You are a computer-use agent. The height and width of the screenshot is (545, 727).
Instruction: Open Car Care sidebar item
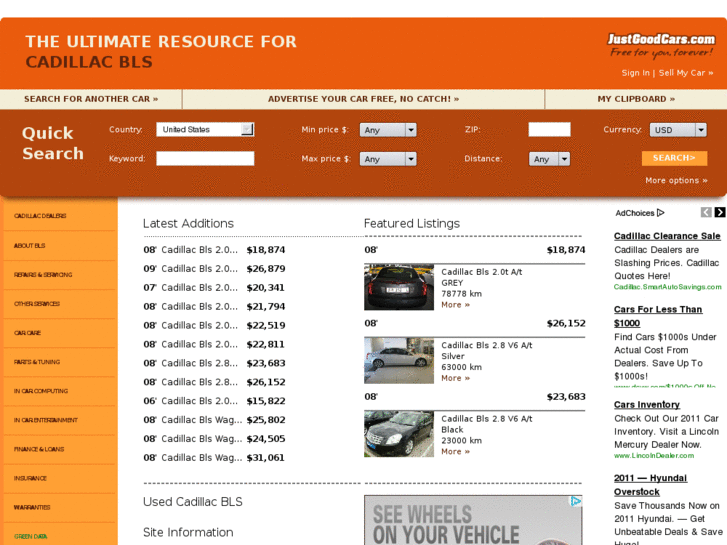tap(27, 333)
